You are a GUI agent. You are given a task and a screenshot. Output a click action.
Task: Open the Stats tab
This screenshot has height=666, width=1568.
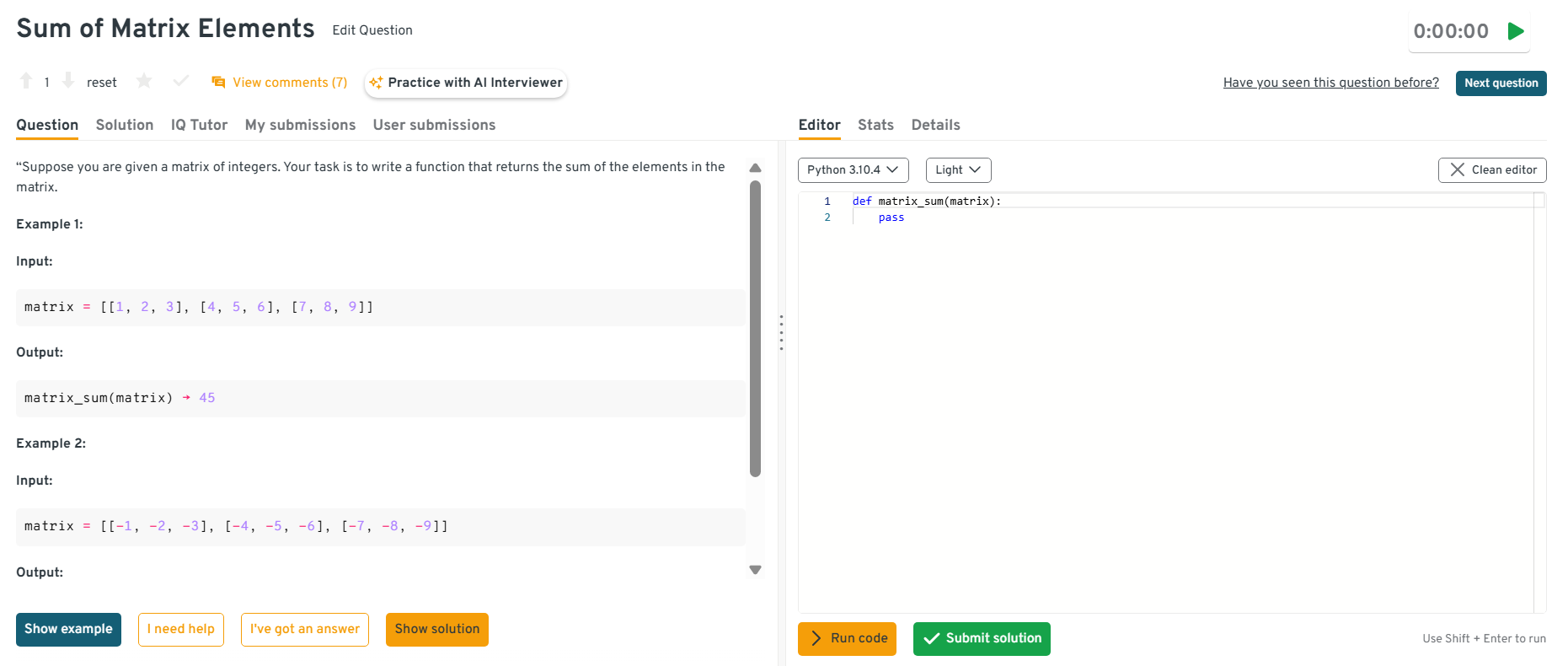[875, 125]
